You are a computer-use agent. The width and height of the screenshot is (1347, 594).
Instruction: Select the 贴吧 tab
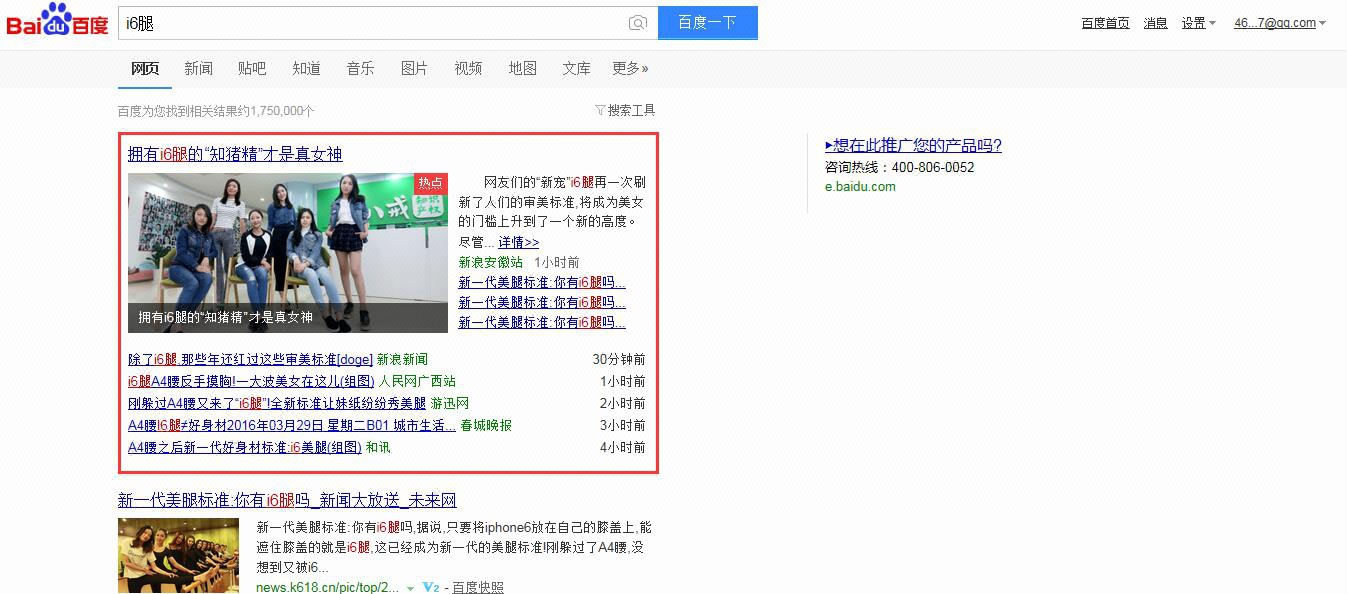[x=252, y=68]
